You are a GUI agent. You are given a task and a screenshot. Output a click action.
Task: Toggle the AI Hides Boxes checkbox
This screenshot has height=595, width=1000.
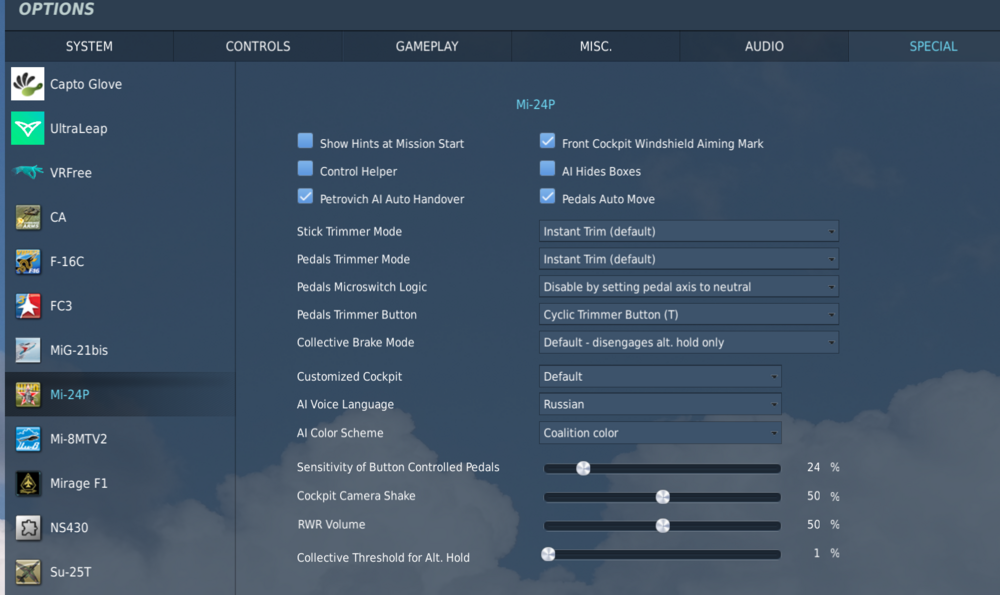click(x=547, y=170)
